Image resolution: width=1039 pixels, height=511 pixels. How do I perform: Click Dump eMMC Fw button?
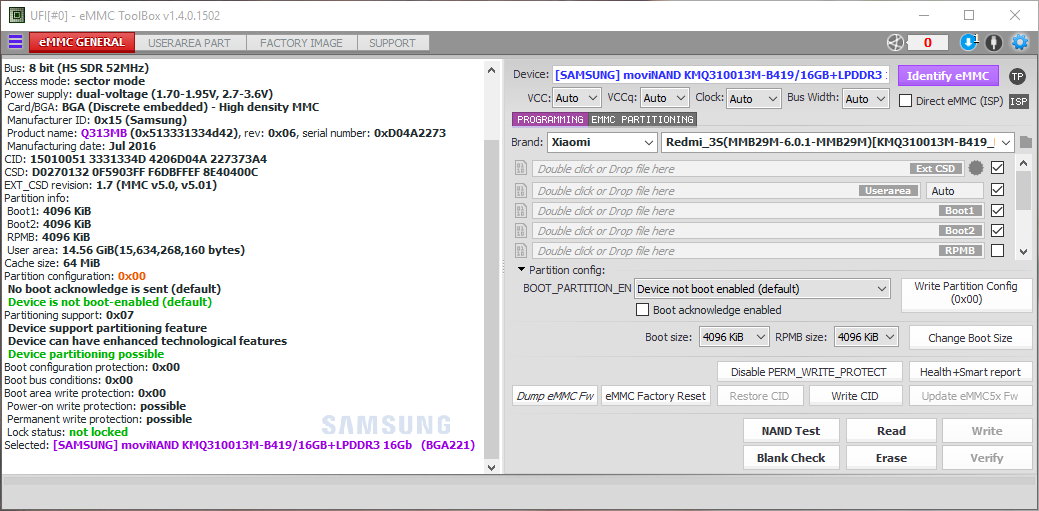pos(555,396)
